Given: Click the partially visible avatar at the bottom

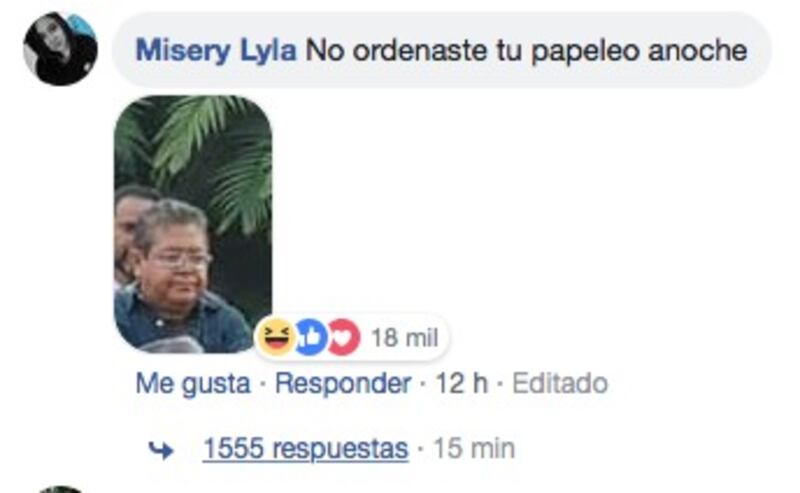Looking at the screenshot, I should pos(60,490).
